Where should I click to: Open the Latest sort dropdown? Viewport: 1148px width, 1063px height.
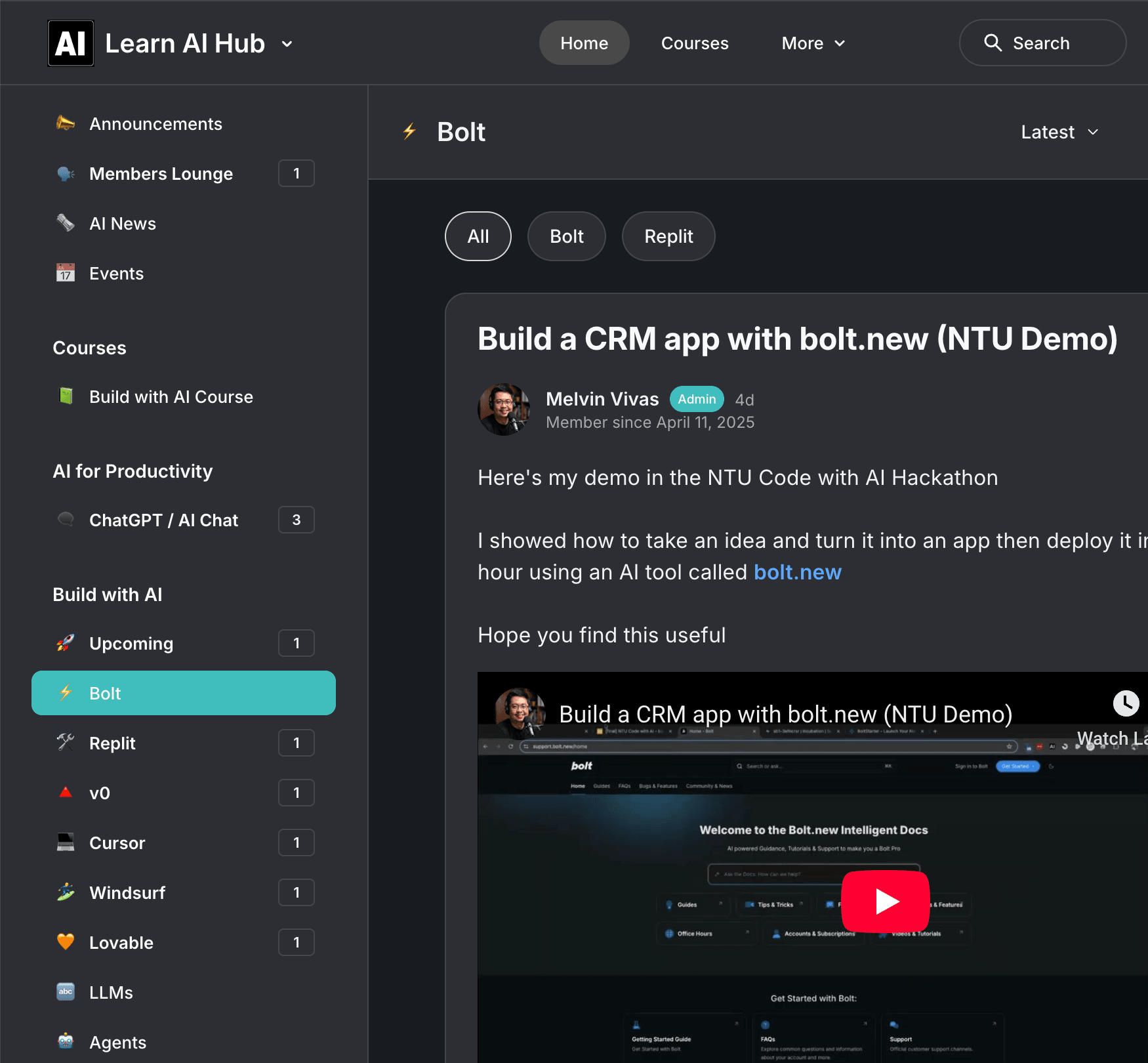point(1060,132)
